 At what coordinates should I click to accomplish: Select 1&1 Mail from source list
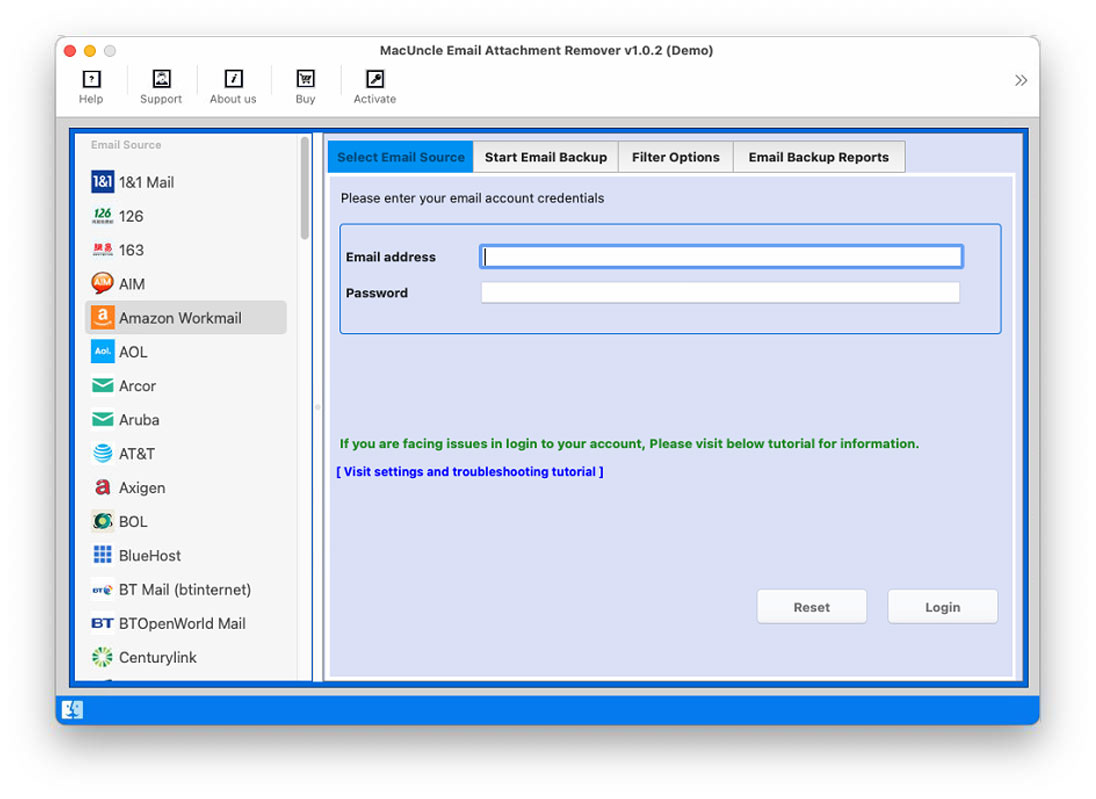(x=146, y=182)
